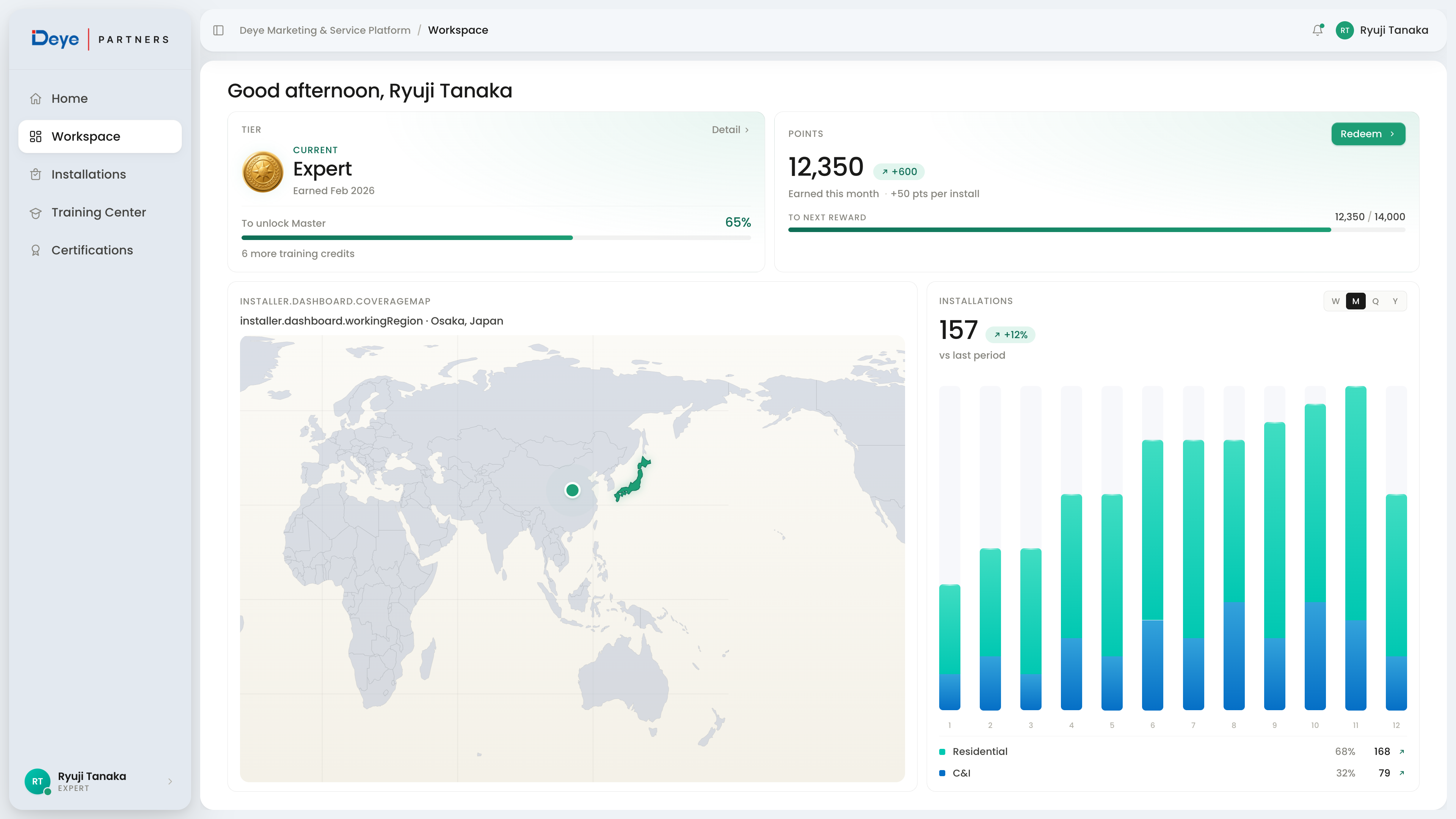
Task: Go to Home in sidebar
Action: tap(100, 98)
